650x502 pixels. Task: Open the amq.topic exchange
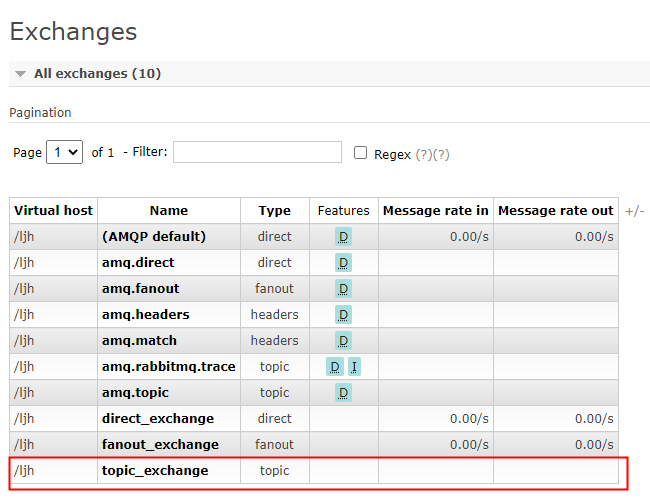point(135,393)
